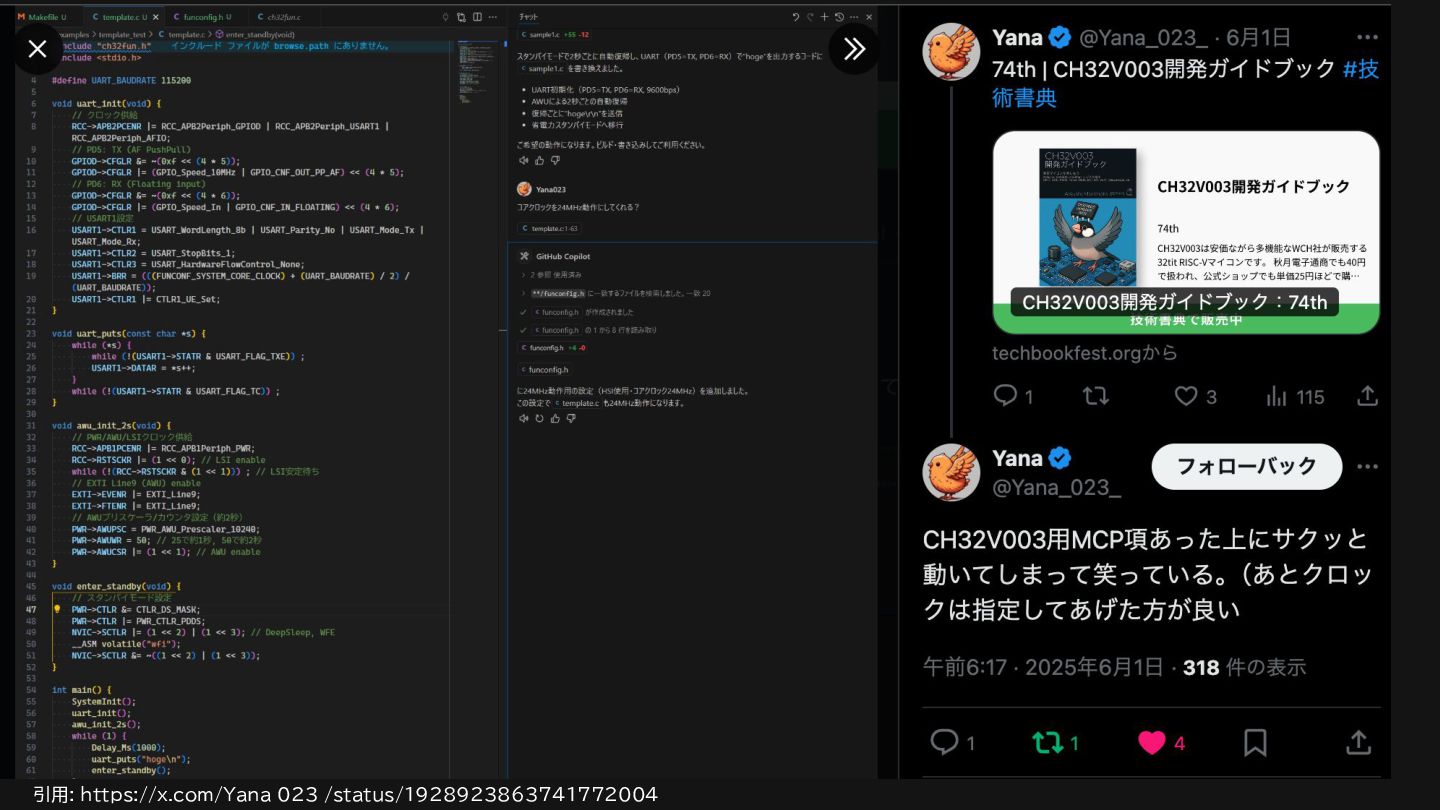
Task: Reply to the main tweet
Action: point(953,742)
